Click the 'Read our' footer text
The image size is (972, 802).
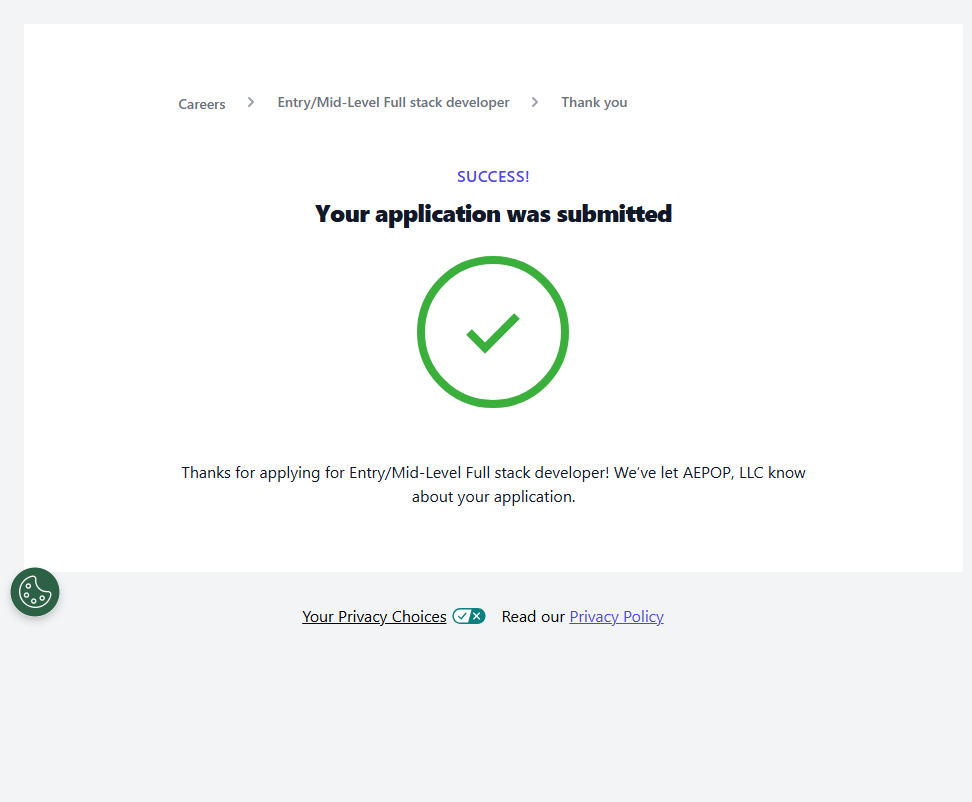[533, 617]
